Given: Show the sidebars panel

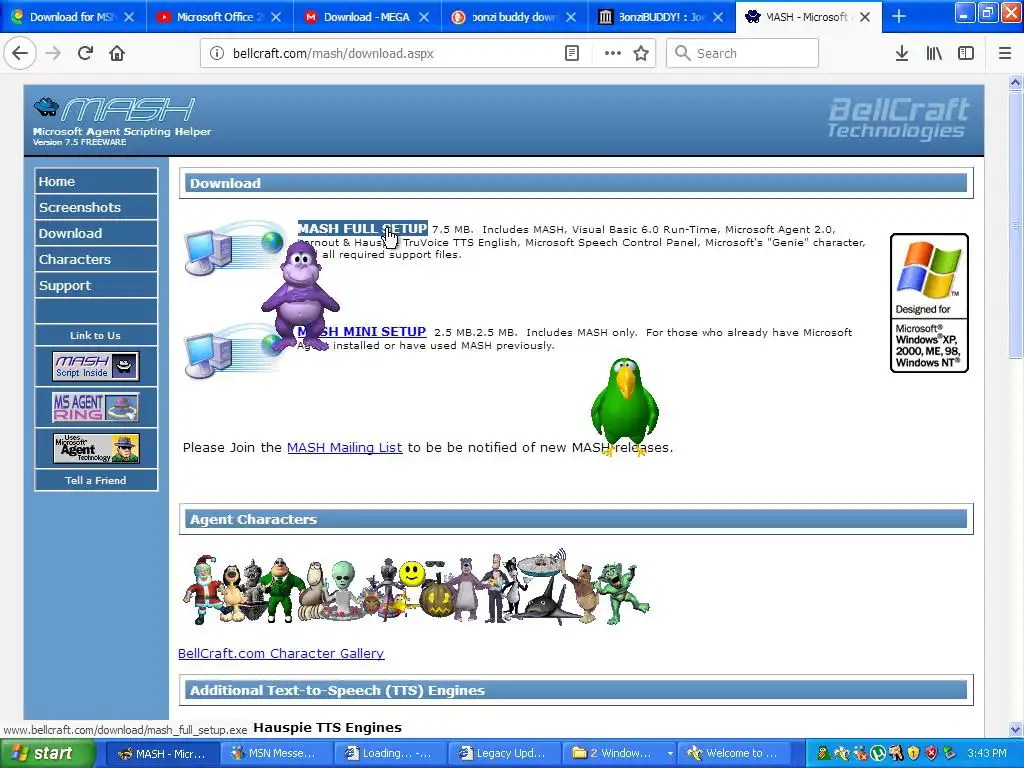Looking at the screenshot, I should (966, 54).
